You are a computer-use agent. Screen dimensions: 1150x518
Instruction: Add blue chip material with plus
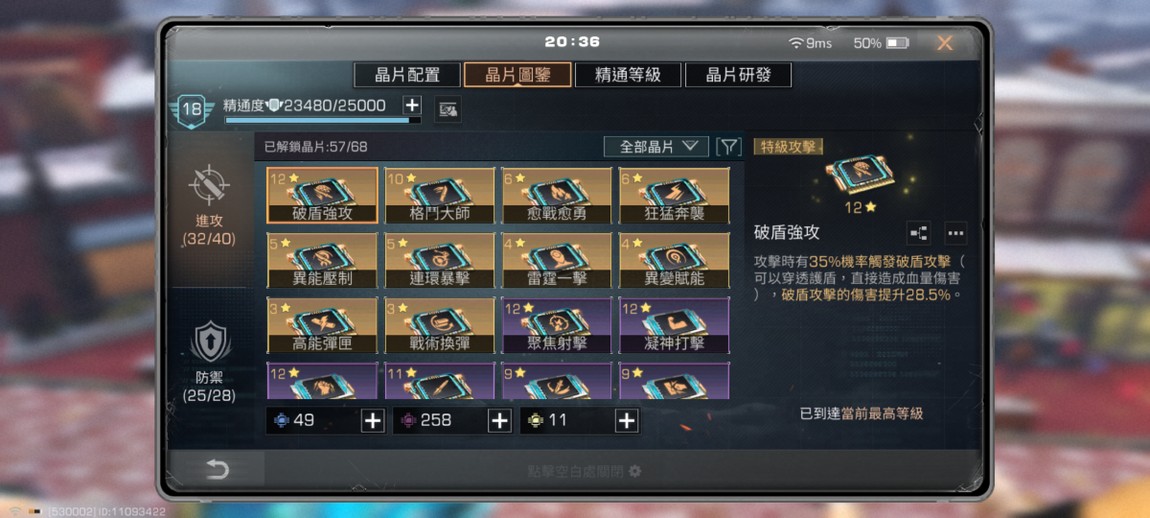(373, 420)
